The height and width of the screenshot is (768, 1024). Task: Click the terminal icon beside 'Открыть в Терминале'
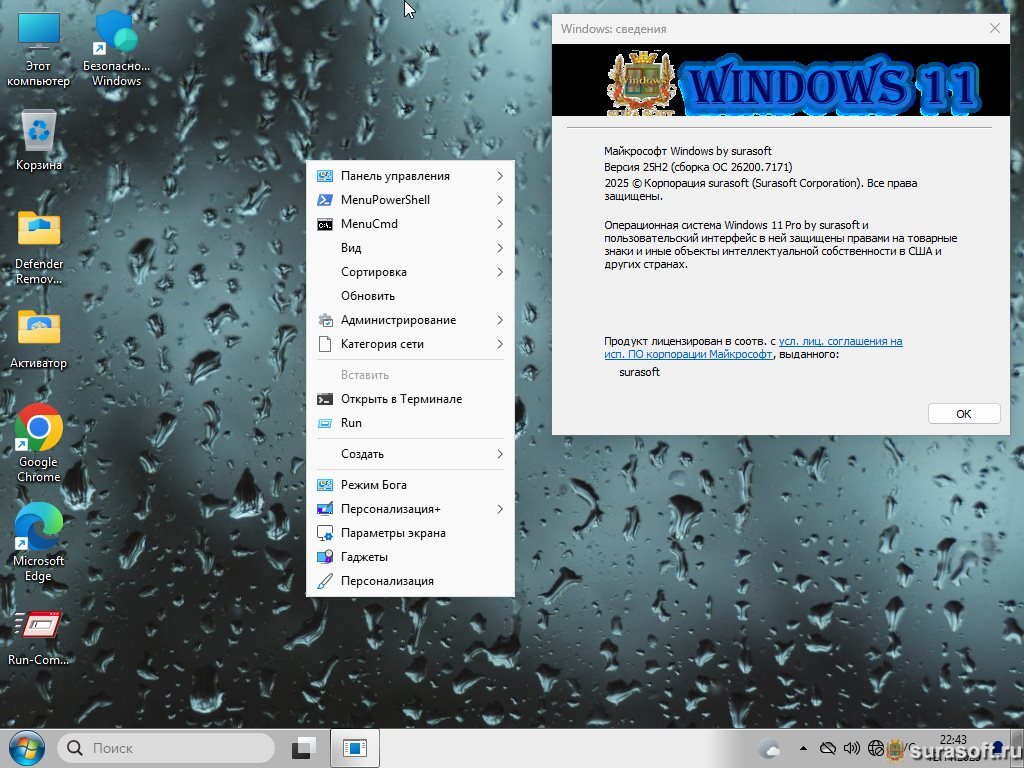click(x=325, y=399)
